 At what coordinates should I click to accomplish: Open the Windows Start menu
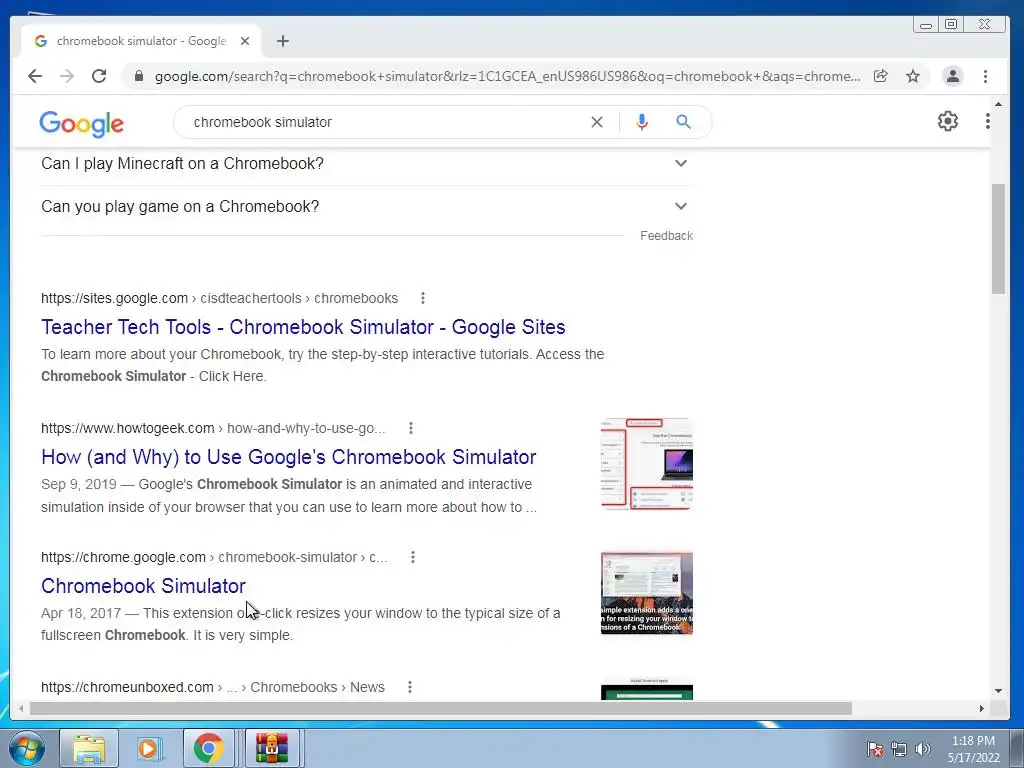coord(26,748)
